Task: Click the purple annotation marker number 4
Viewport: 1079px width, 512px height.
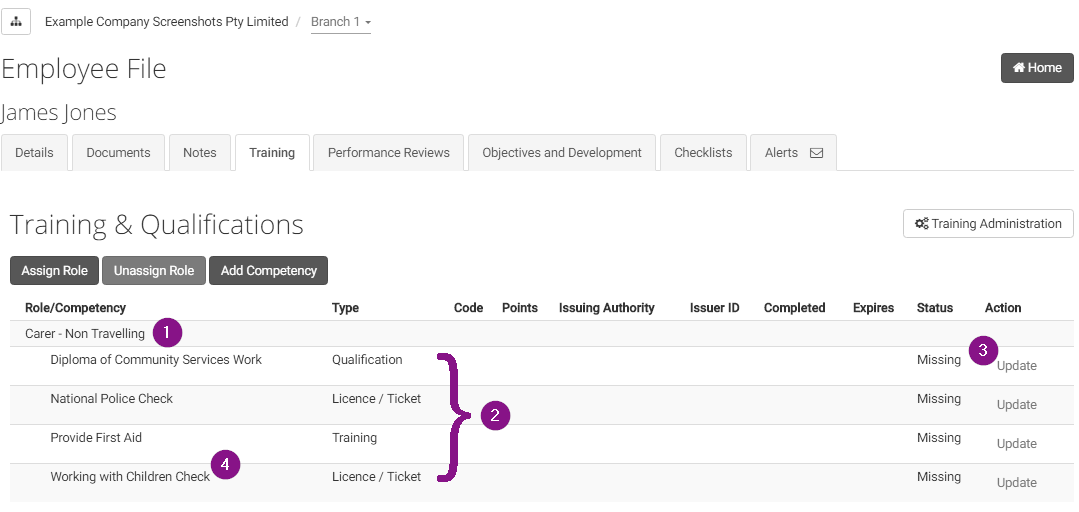Action: tap(226, 464)
